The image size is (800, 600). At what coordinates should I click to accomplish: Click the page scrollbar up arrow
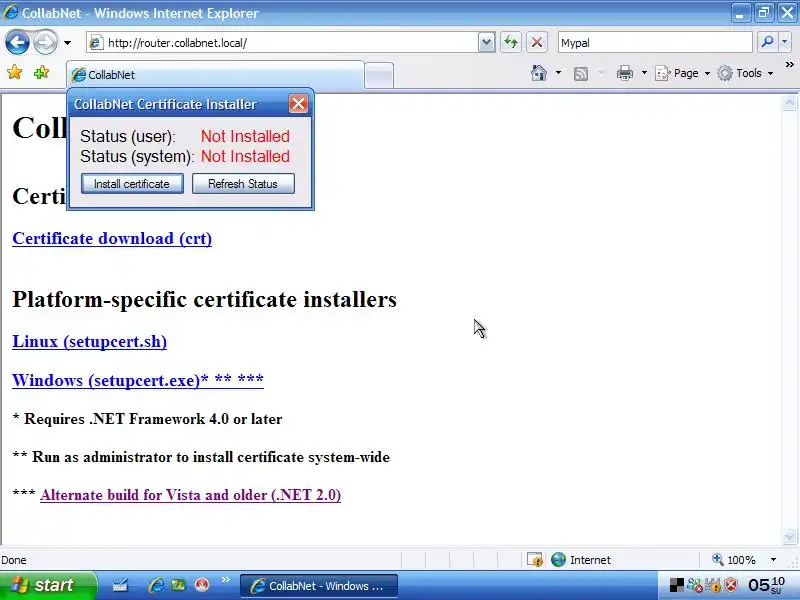789,103
